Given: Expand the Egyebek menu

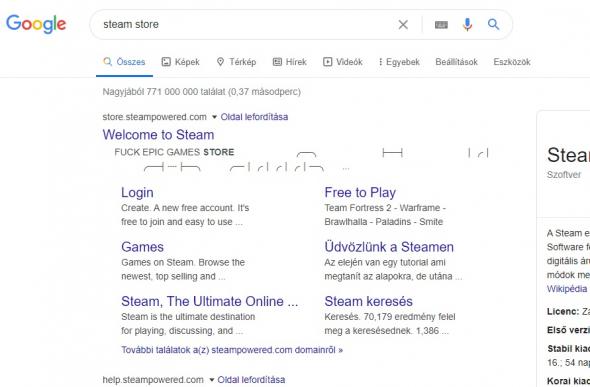Looking at the screenshot, I should coord(399,62).
